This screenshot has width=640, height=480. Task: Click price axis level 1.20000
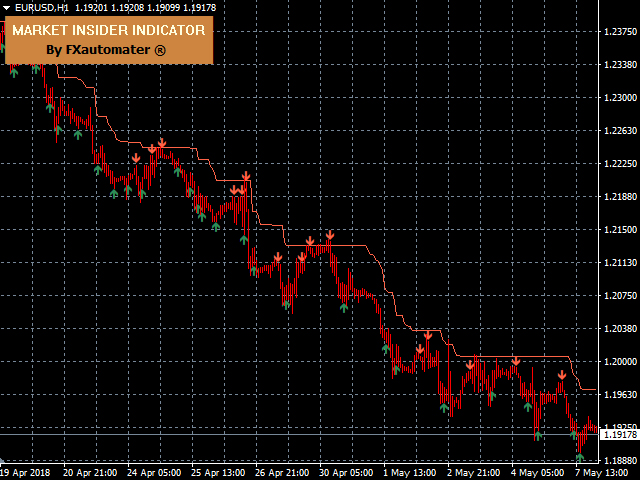[620, 362]
